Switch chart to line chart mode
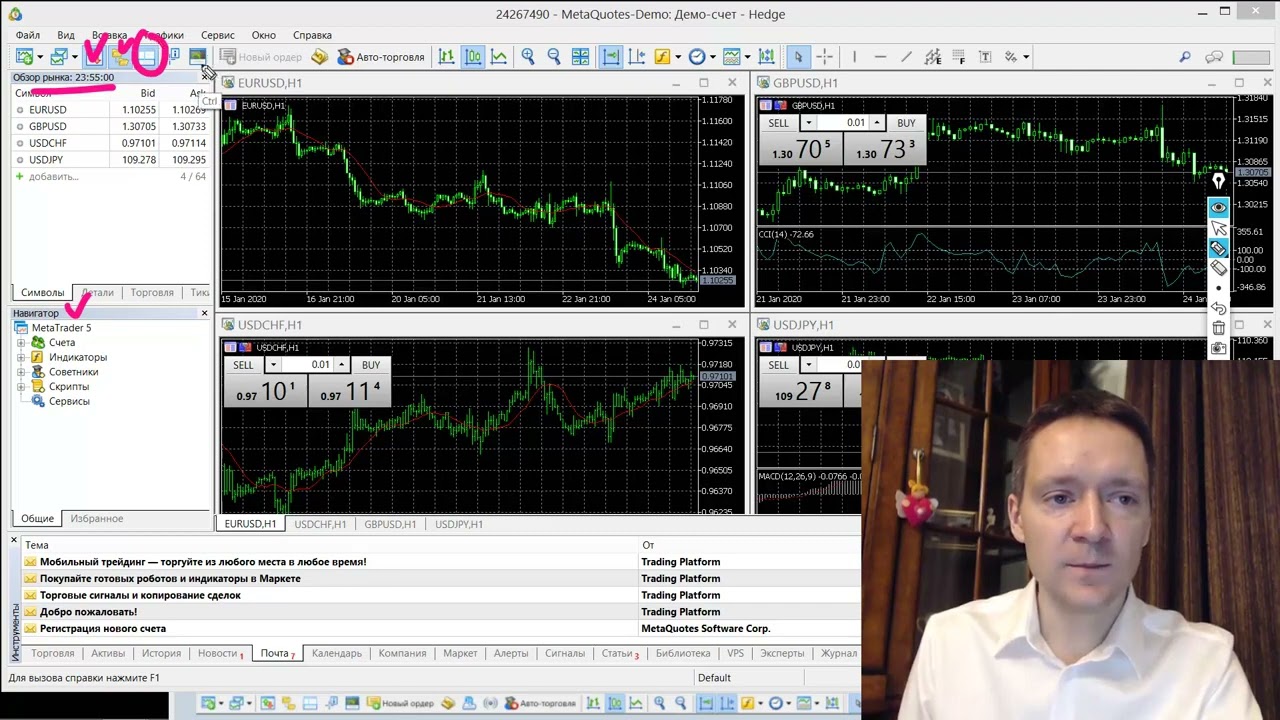 click(x=498, y=57)
